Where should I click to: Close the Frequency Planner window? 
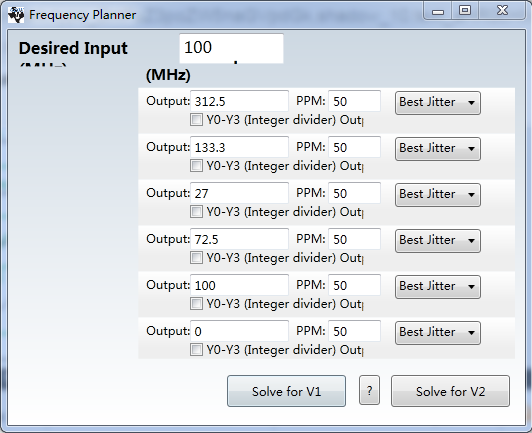502,11
